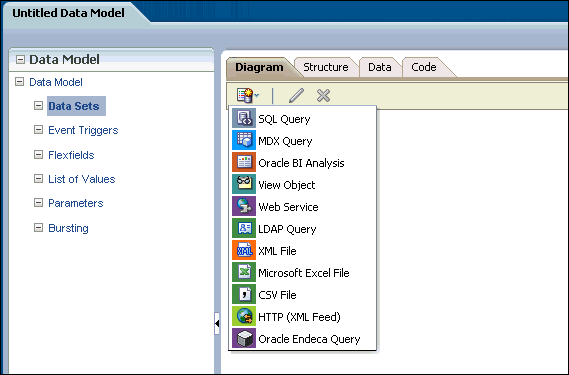
Task: Select View Object menu entry
Action: coord(303,184)
